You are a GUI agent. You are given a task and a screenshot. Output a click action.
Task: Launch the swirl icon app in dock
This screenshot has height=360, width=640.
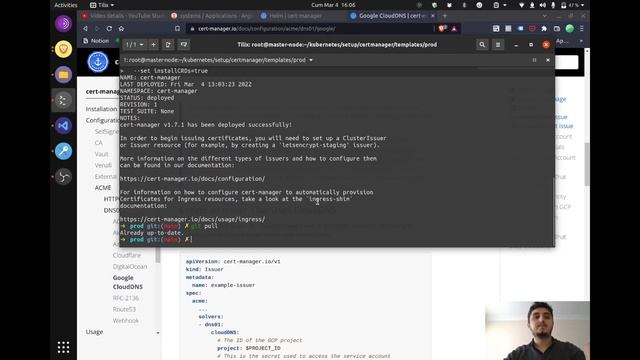click(x=63, y=177)
